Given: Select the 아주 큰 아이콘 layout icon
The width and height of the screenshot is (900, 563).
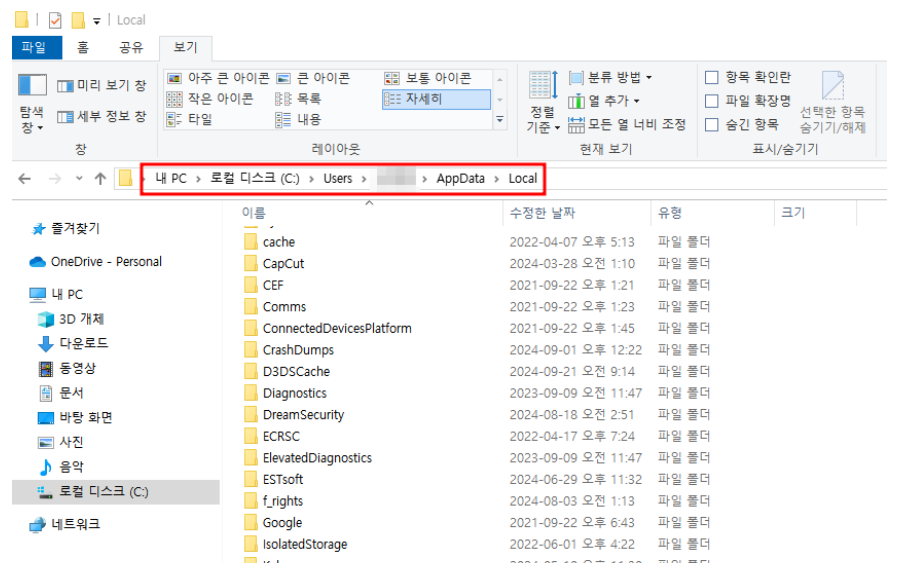Looking at the screenshot, I should tap(174, 78).
